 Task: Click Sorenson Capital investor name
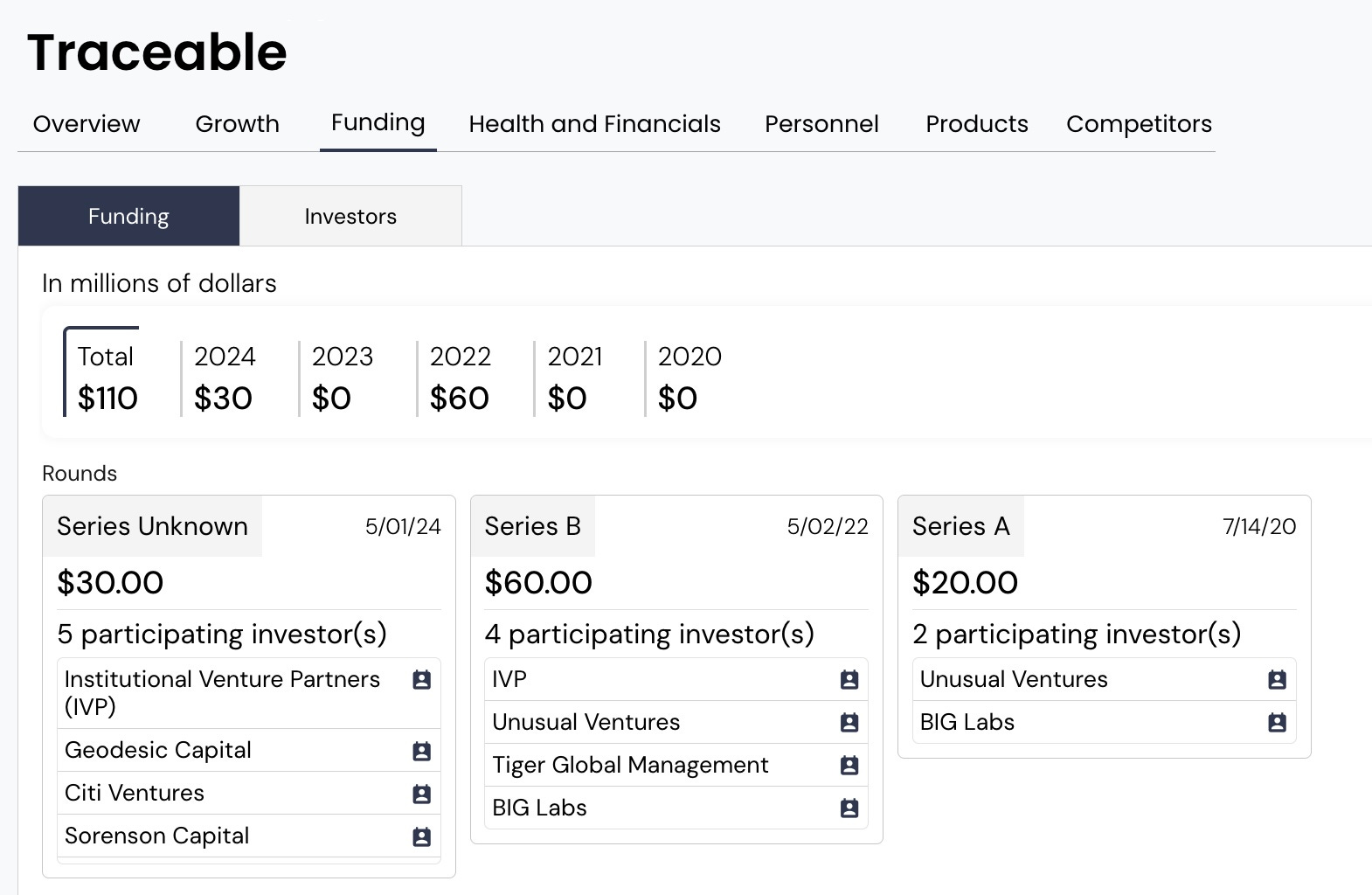157,836
